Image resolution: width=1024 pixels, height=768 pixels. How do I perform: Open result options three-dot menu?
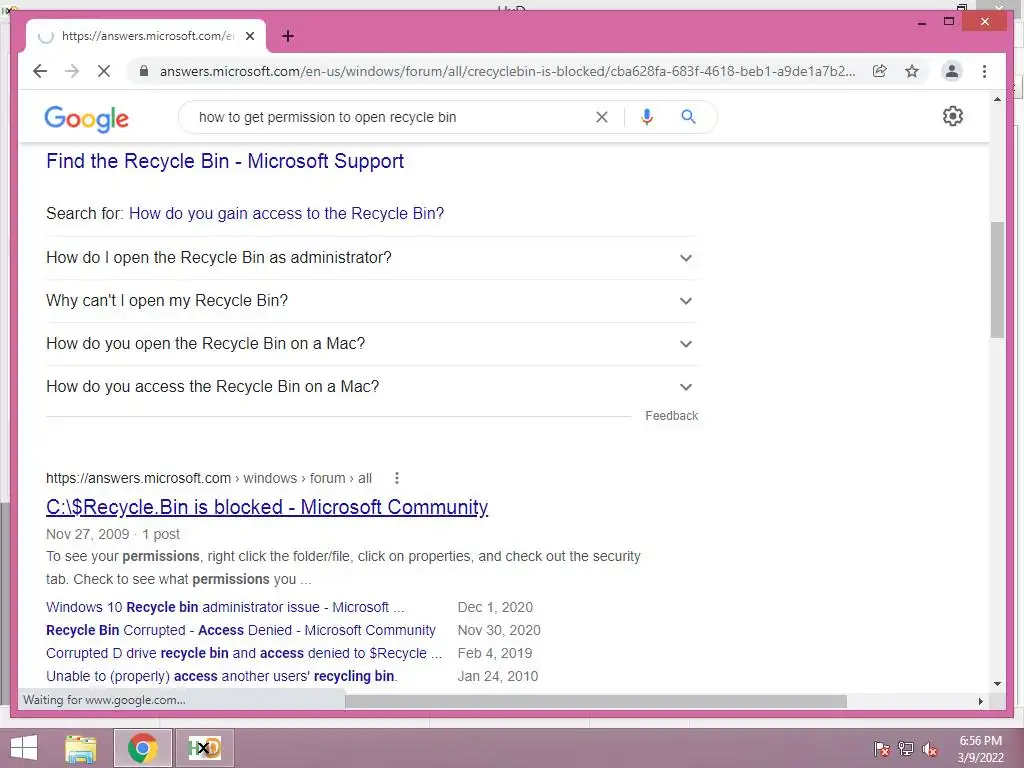coord(396,478)
